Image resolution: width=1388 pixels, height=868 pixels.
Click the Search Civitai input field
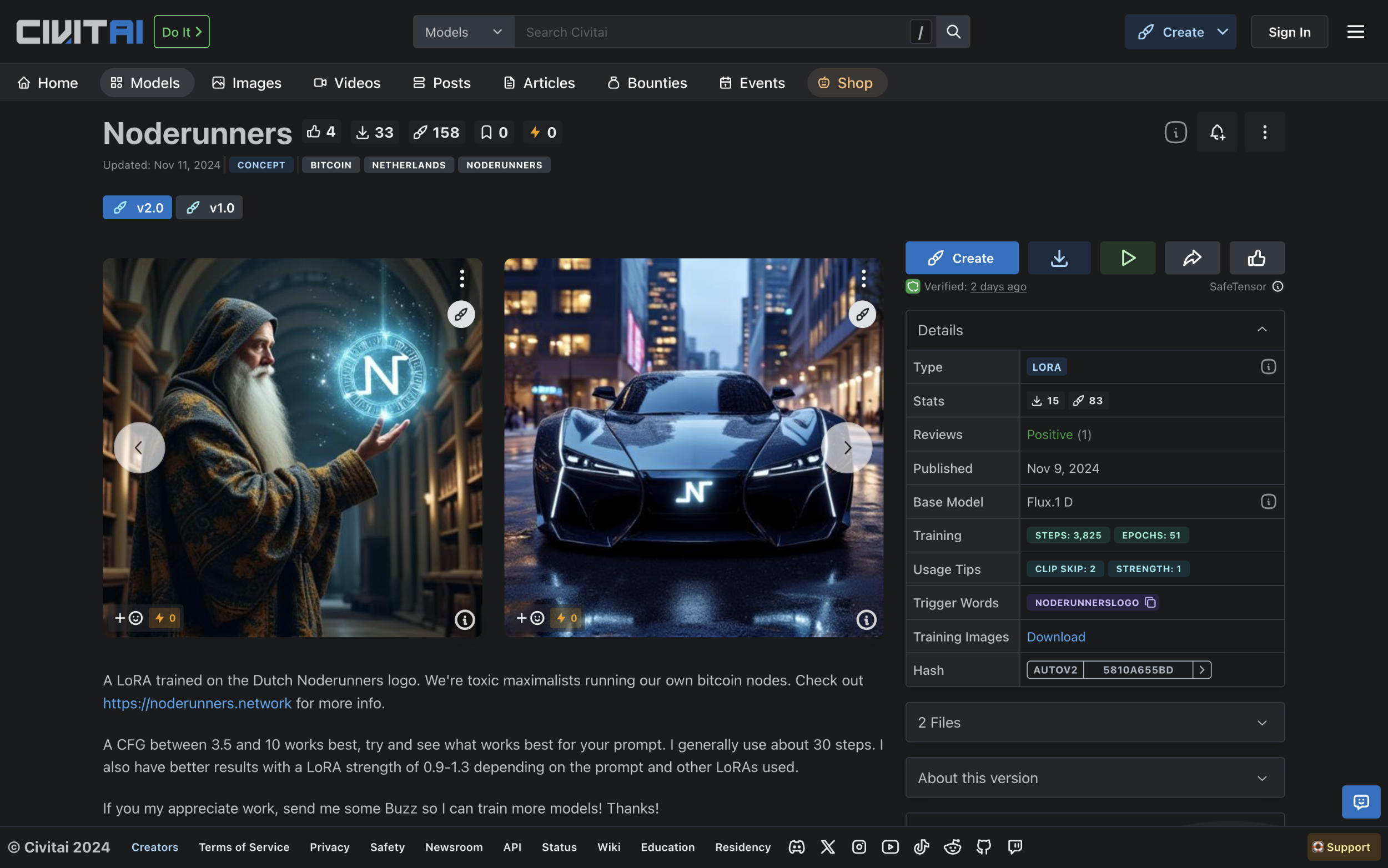(712, 32)
